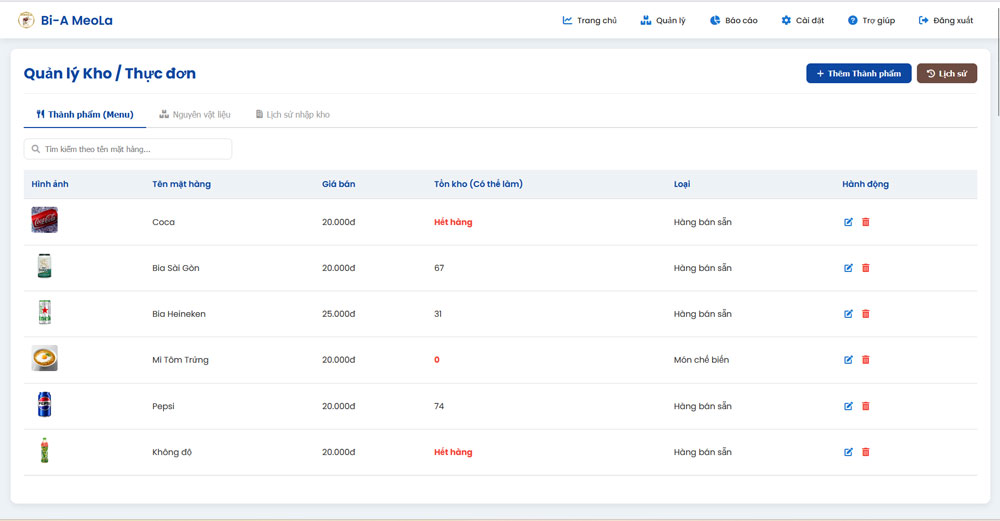
Task: Open the Quản lý menu
Action: (x=663, y=20)
